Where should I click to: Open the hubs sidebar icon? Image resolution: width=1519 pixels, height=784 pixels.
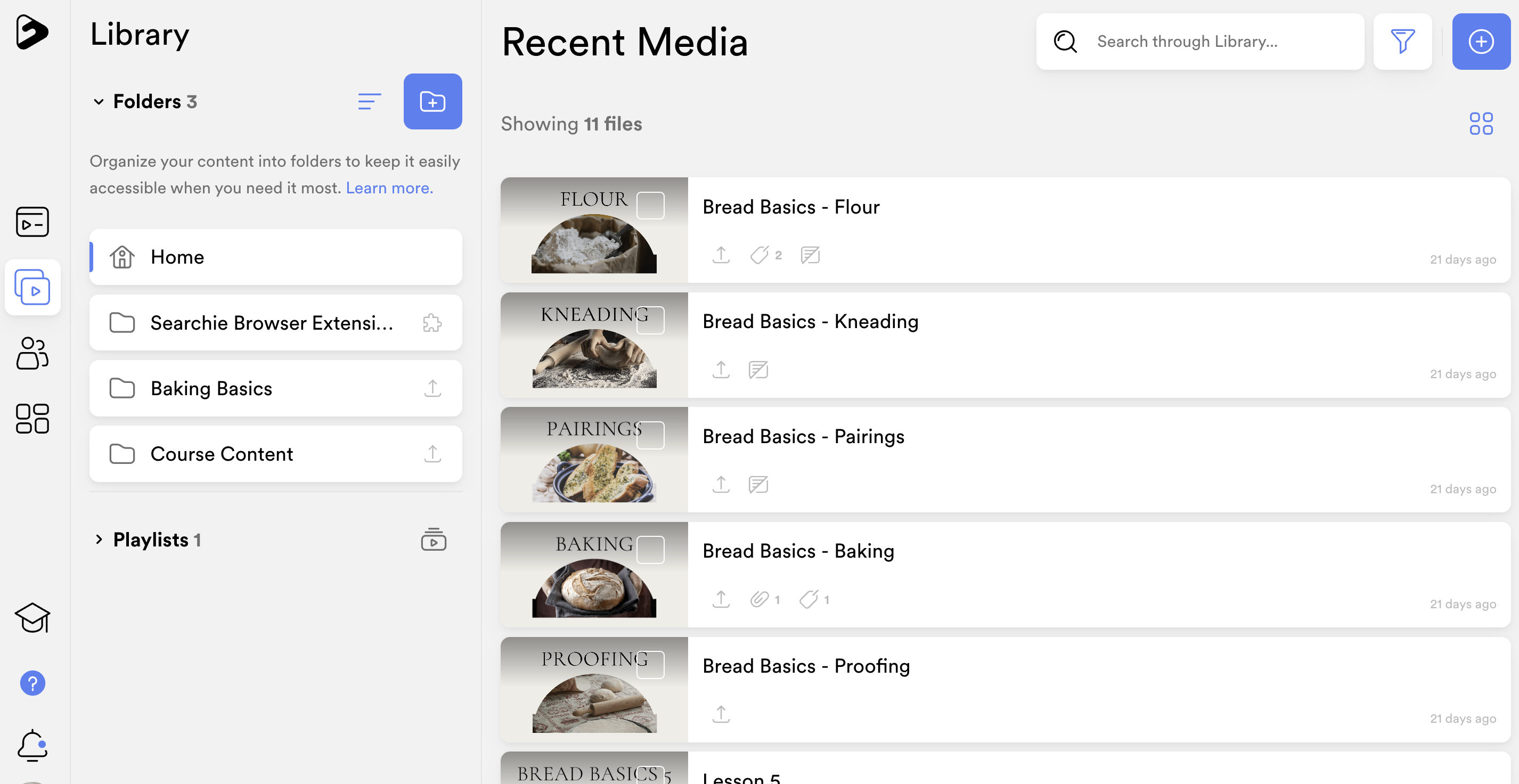click(32, 222)
